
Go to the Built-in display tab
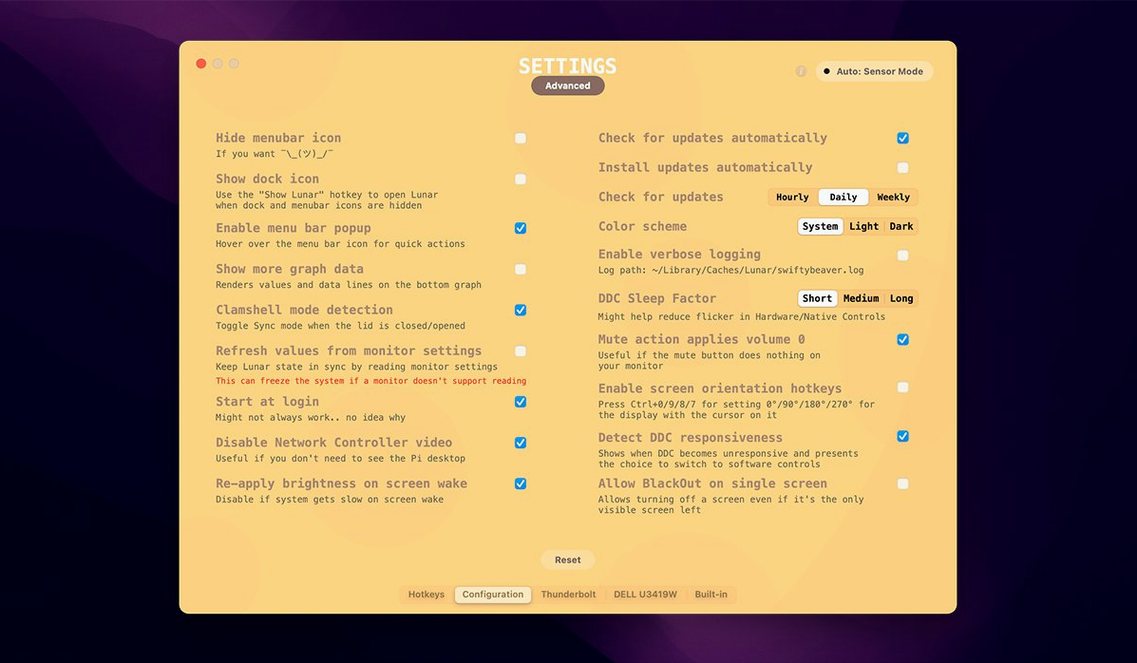click(x=711, y=594)
